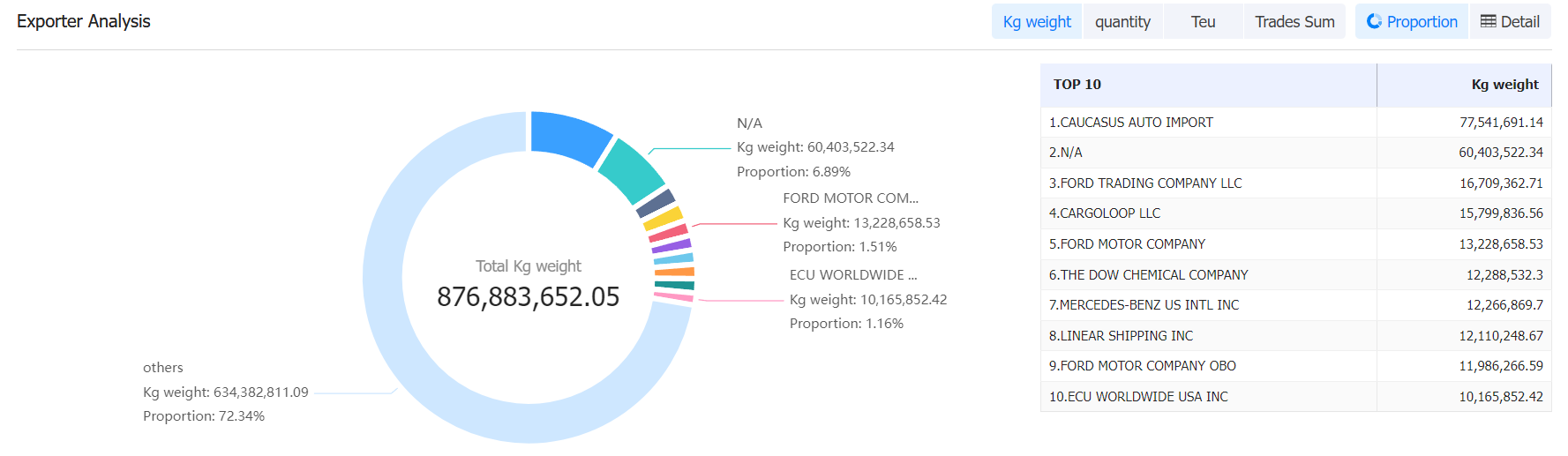Select FORD TRADING COMPANY LLC row

(1144, 183)
